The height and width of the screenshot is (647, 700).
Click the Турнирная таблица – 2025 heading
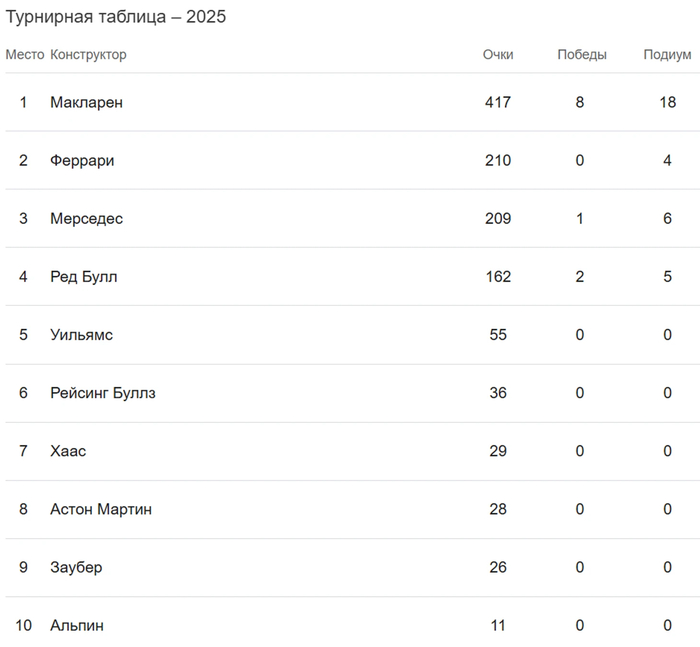(116, 17)
